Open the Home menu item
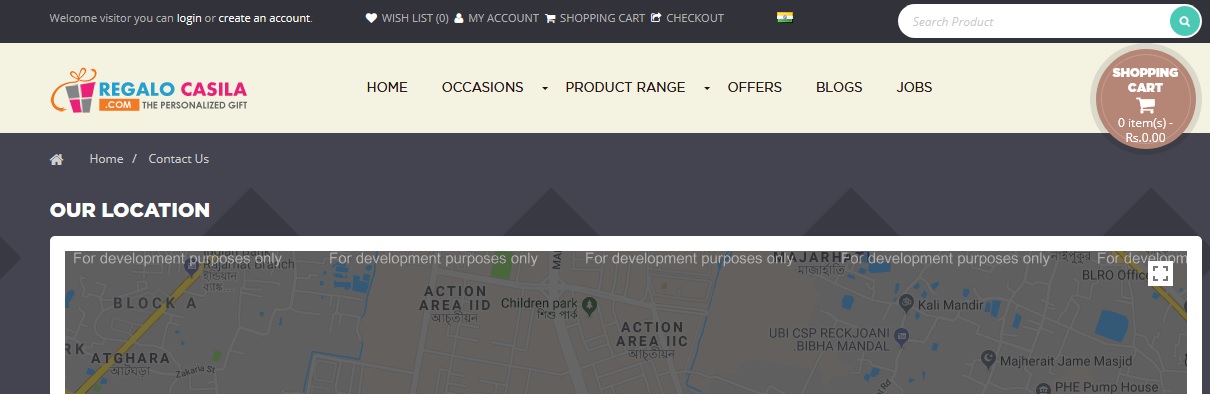This screenshot has width=1210, height=394. point(387,87)
